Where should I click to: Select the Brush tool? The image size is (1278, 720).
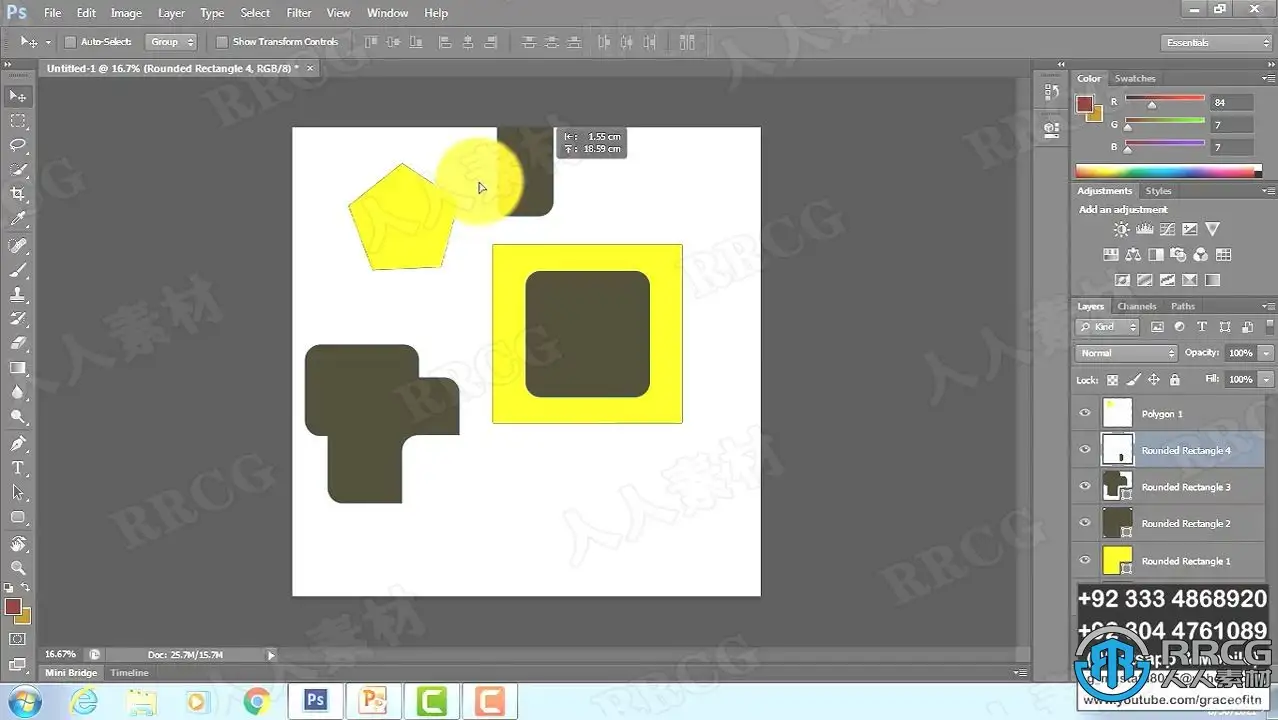click(x=18, y=270)
